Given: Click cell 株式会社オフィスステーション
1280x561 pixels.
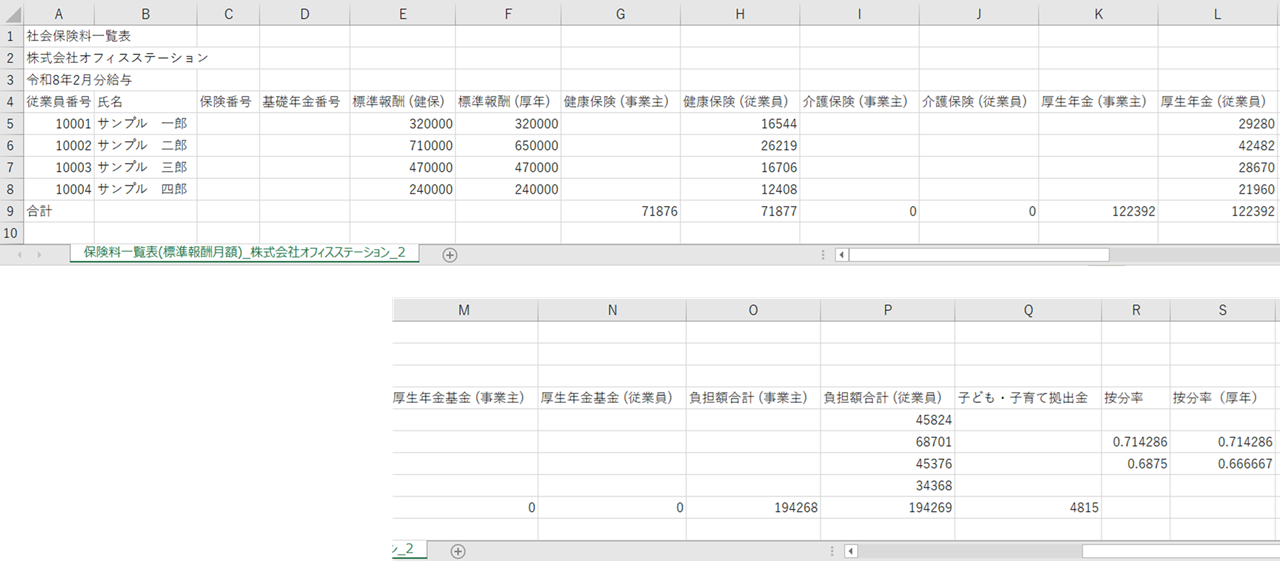Looking at the screenshot, I should pos(117,57).
